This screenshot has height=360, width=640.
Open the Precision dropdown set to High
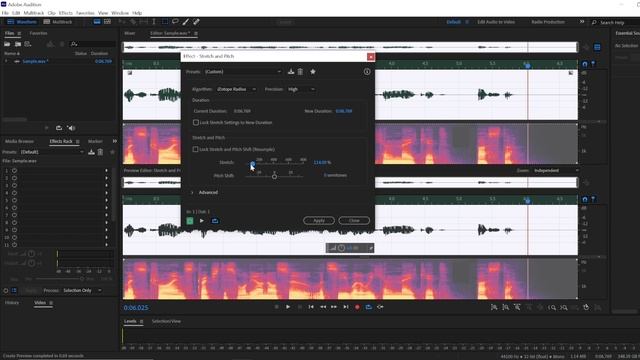pos(301,89)
